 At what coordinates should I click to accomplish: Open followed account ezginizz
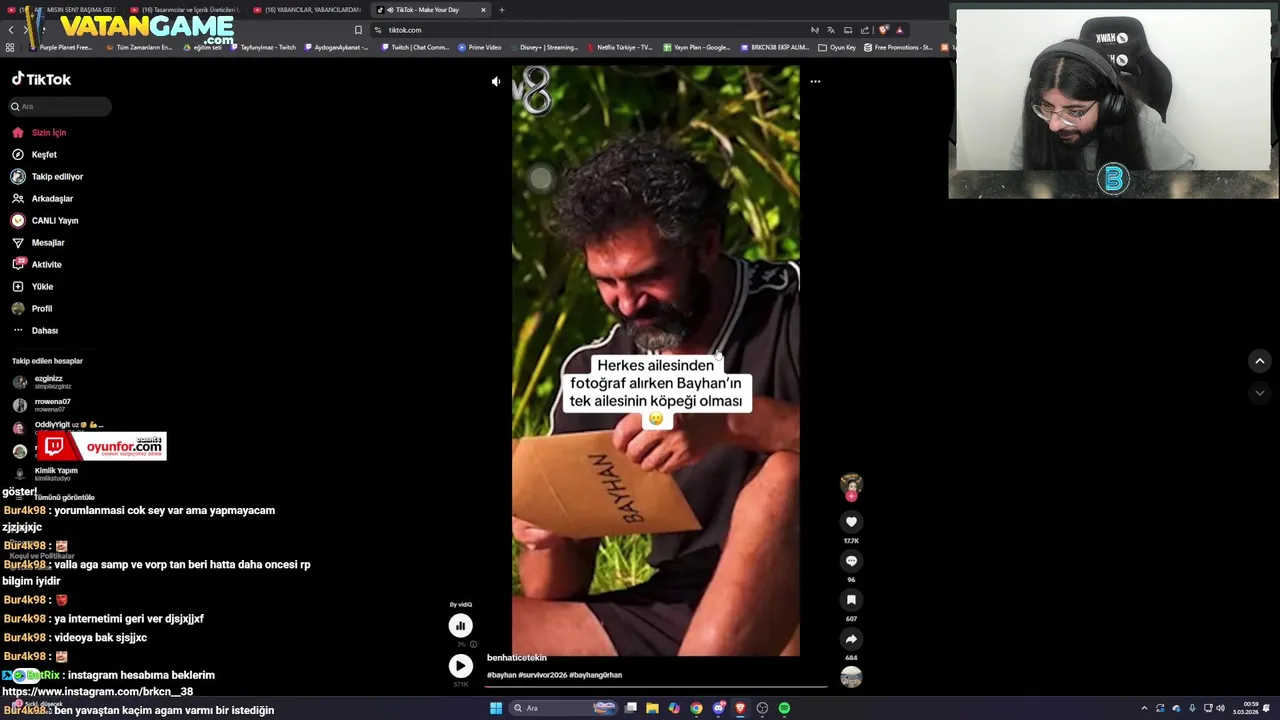[x=42, y=382]
